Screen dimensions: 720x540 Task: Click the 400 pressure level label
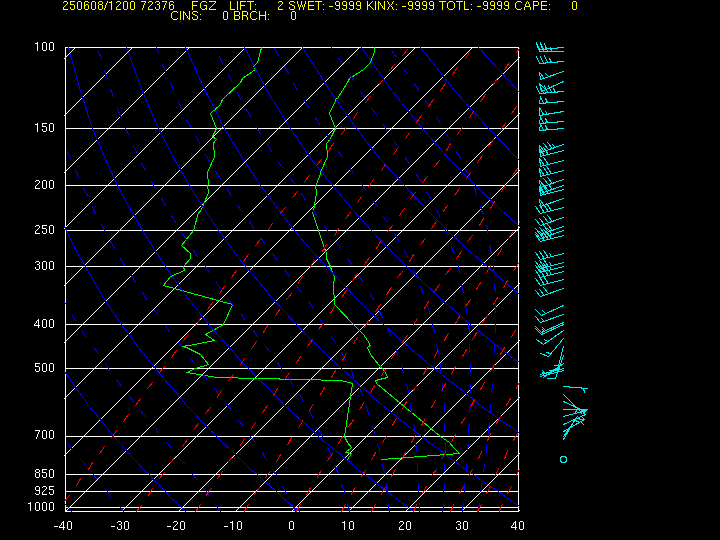coord(45,324)
